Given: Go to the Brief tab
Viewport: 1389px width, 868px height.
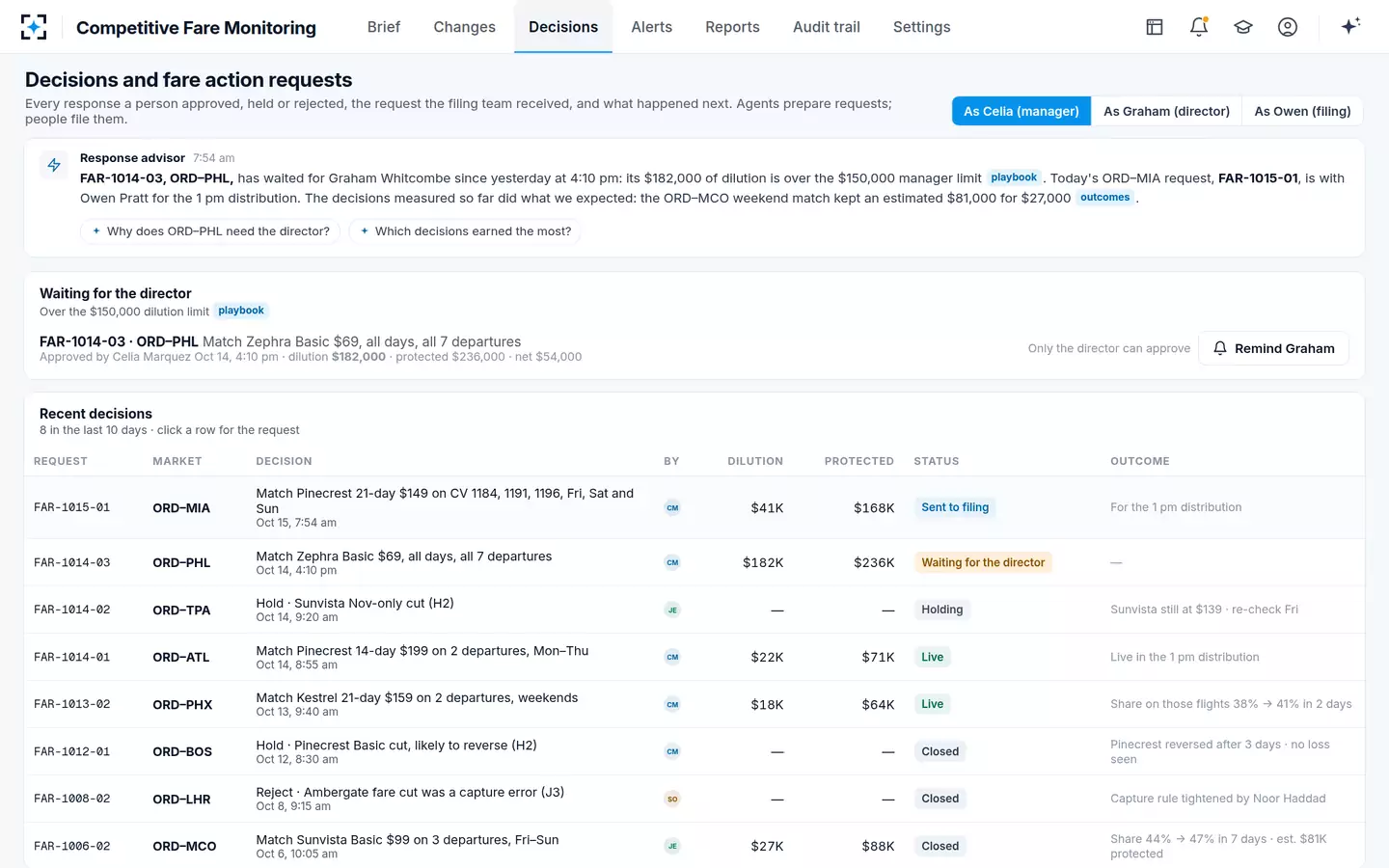Looking at the screenshot, I should coord(384,27).
